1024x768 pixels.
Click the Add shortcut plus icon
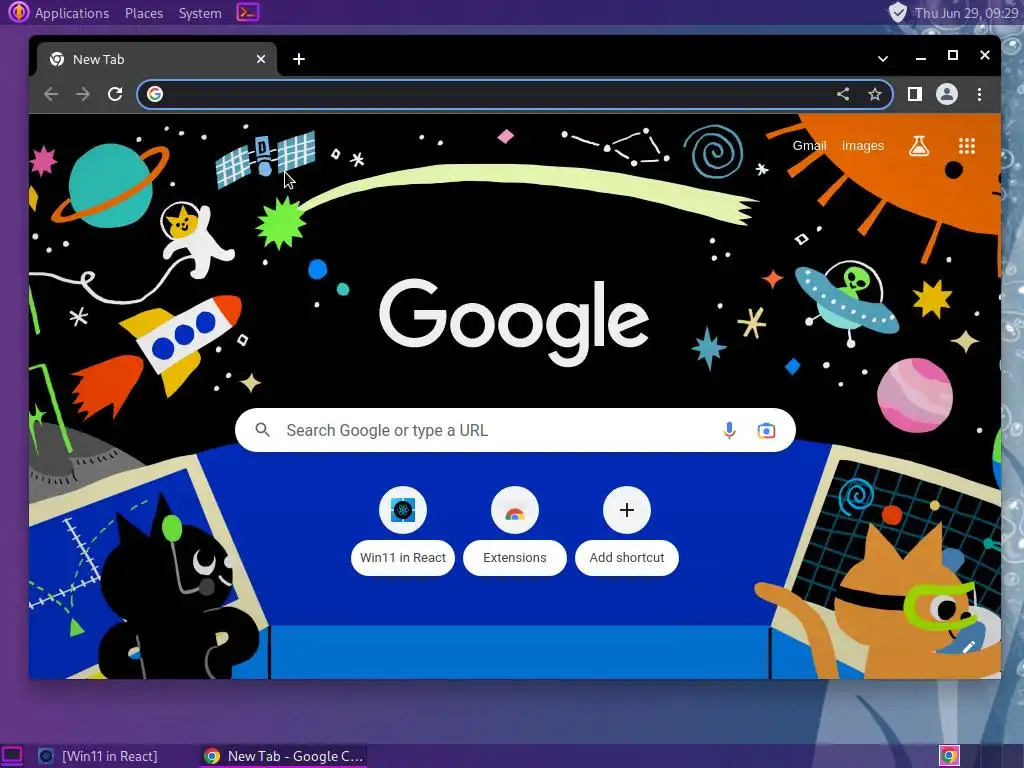pos(627,510)
